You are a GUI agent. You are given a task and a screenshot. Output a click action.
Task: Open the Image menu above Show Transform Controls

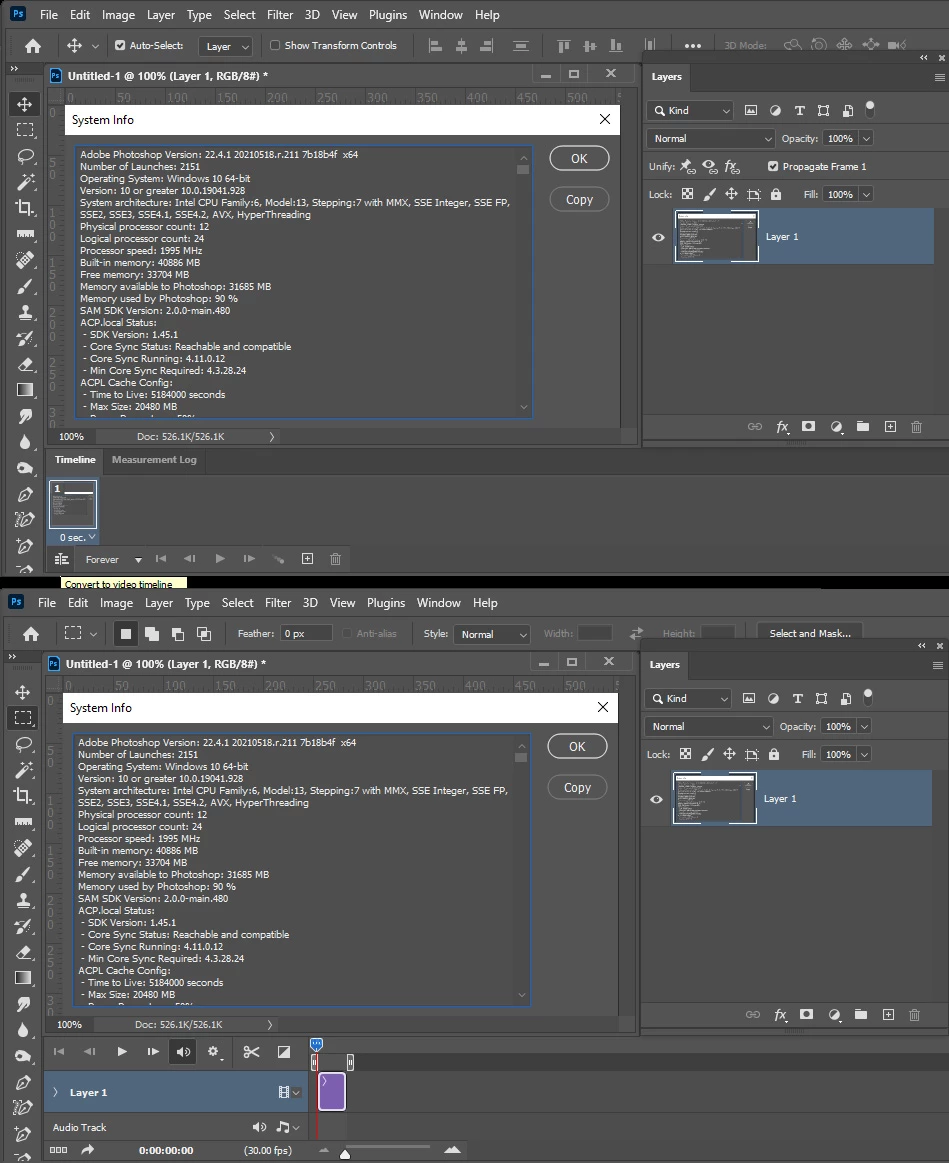click(118, 15)
